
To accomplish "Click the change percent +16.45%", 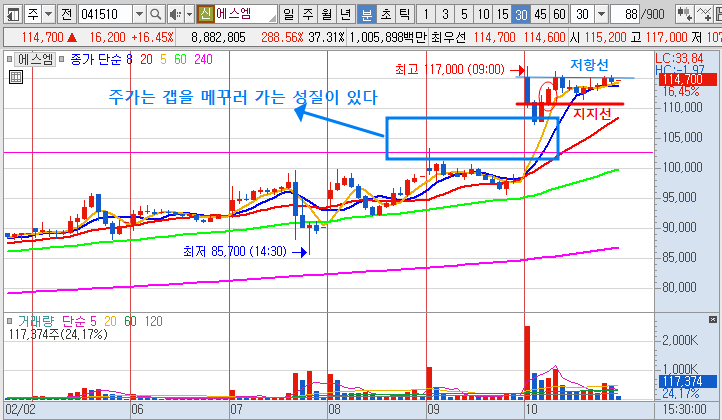I will click(152, 37).
